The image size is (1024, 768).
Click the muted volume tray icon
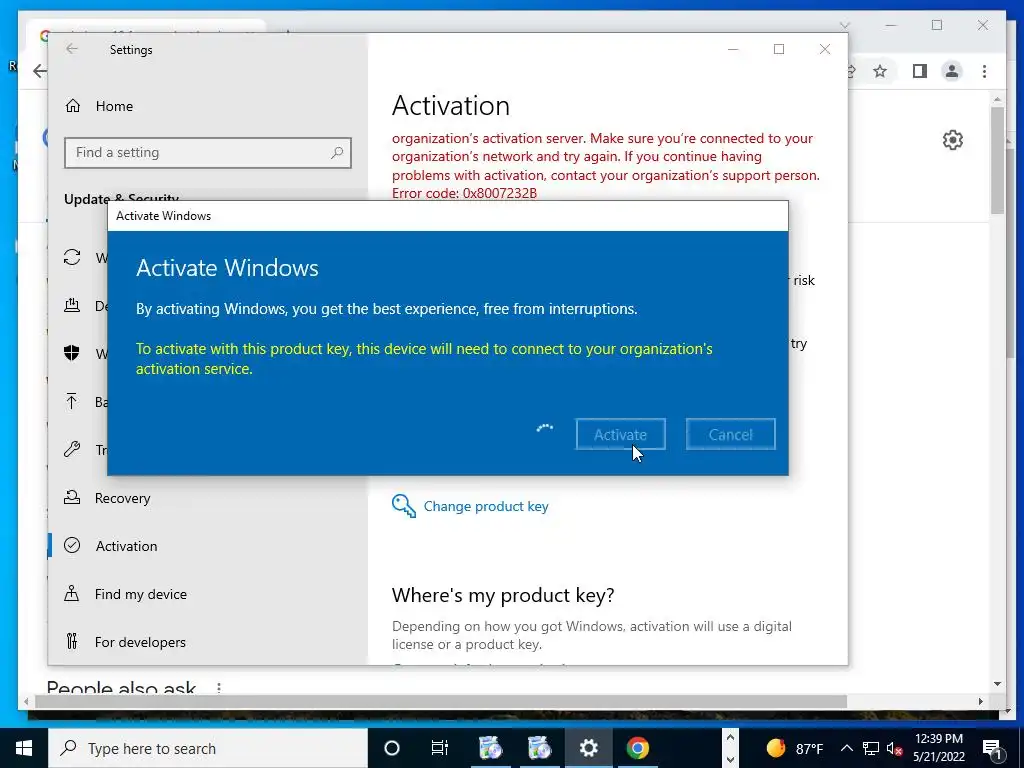click(894, 748)
